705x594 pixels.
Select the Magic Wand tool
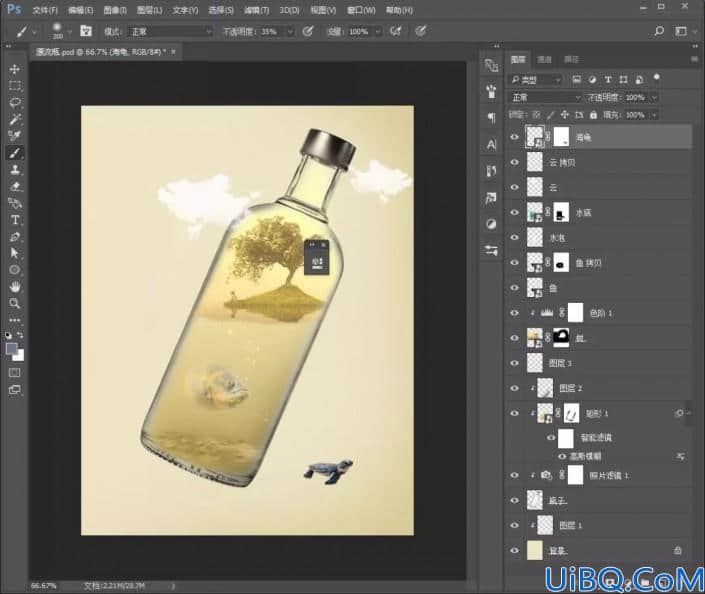[14, 119]
